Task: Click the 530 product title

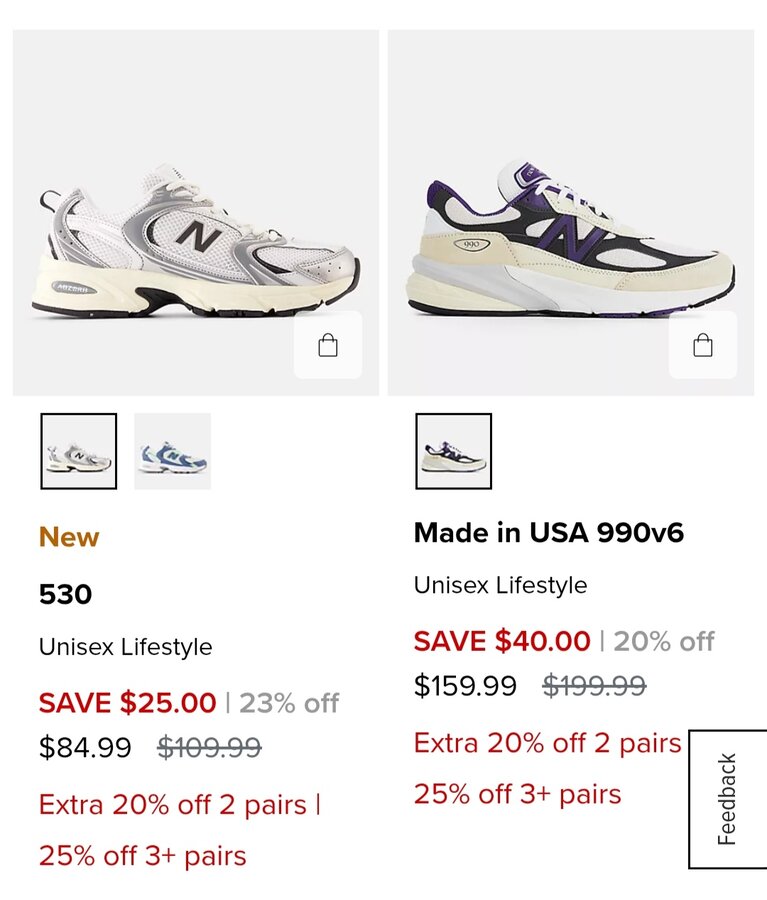Action: pyautogui.click(x=66, y=595)
